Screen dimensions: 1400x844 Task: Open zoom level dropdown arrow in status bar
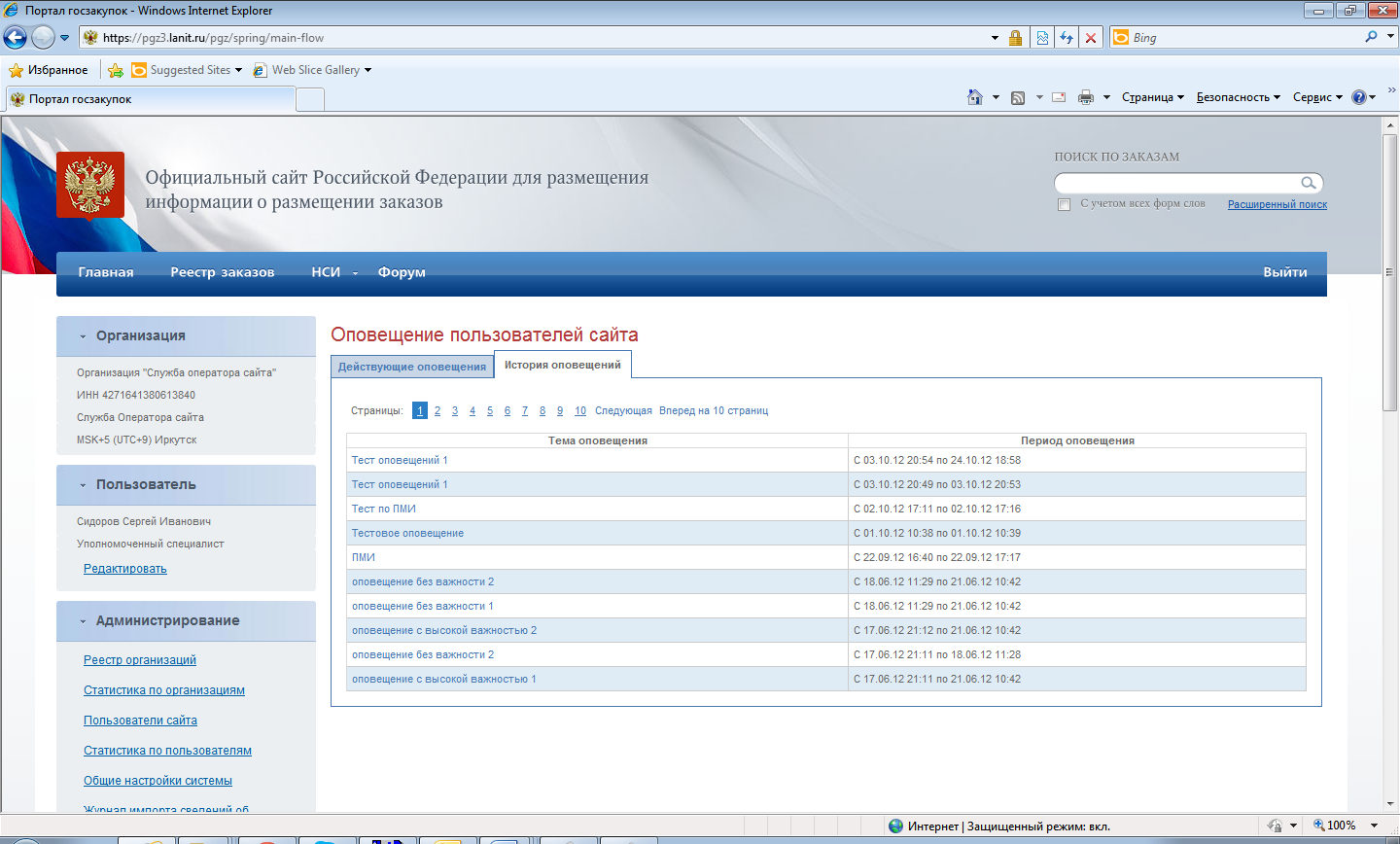pyautogui.click(x=1374, y=826)
